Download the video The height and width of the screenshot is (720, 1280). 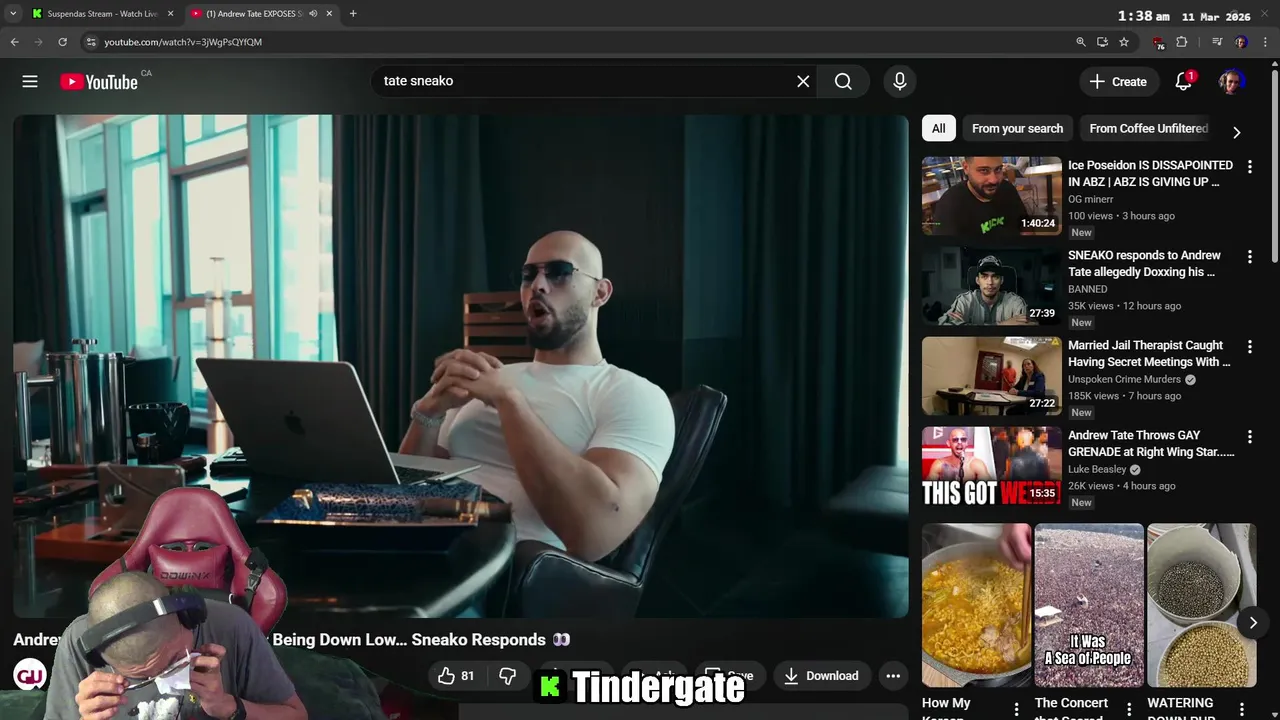(821, 676)
